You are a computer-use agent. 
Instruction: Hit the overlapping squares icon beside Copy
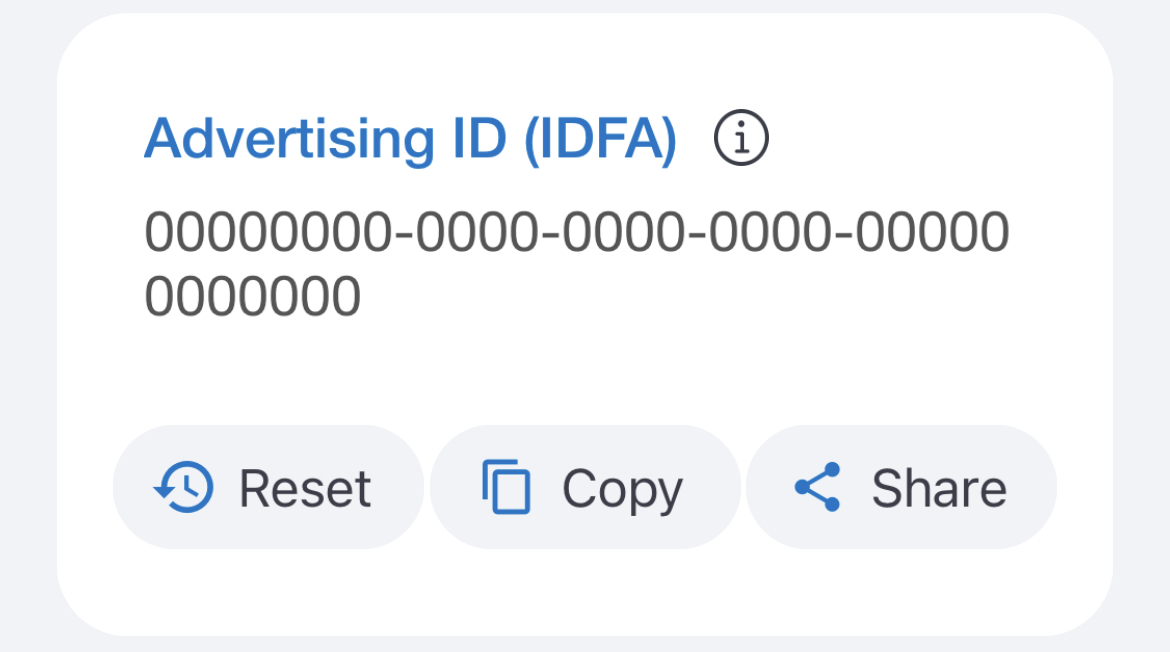tap(505, 487)
